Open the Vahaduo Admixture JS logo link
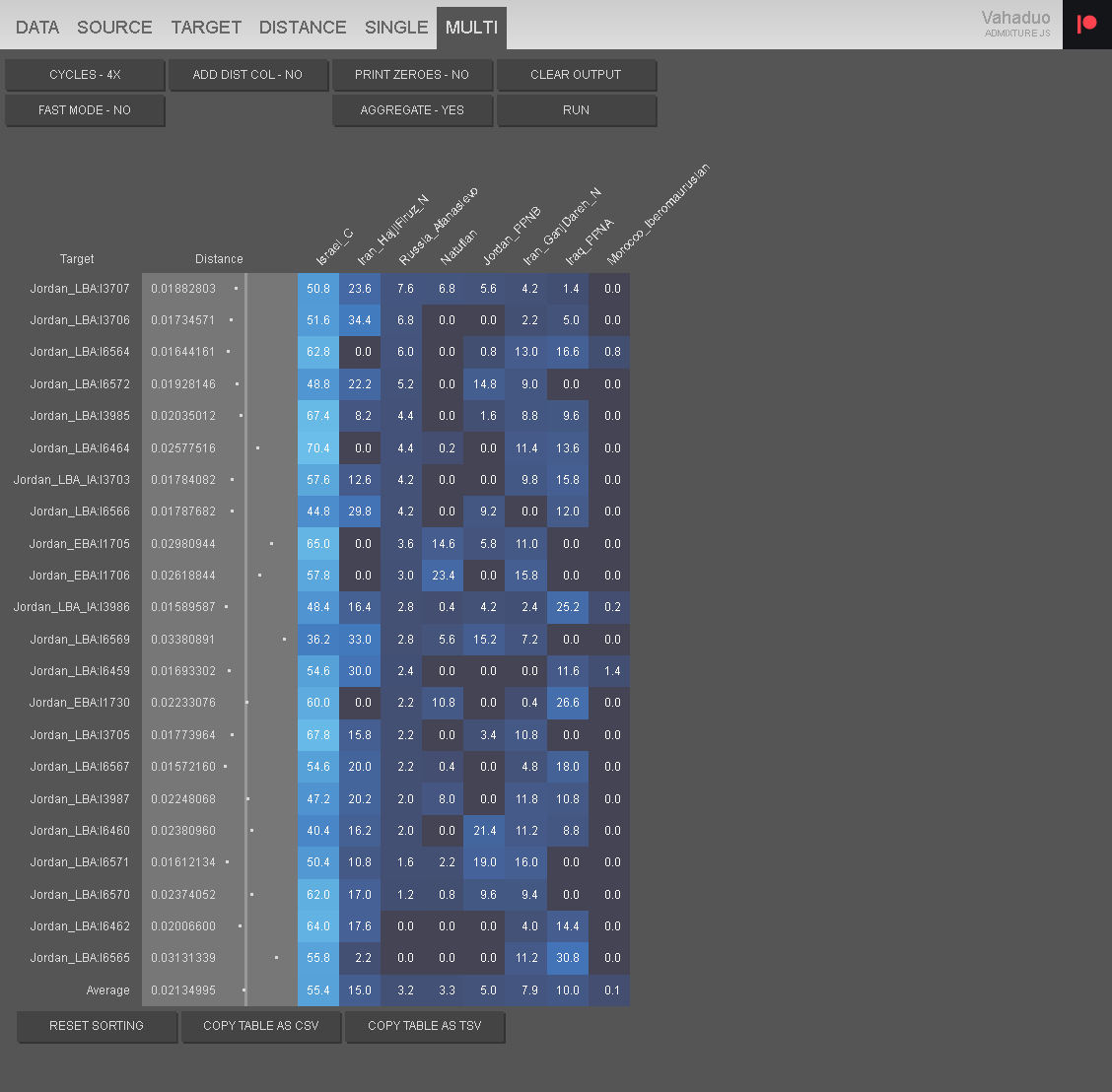 coord(1017,23)
